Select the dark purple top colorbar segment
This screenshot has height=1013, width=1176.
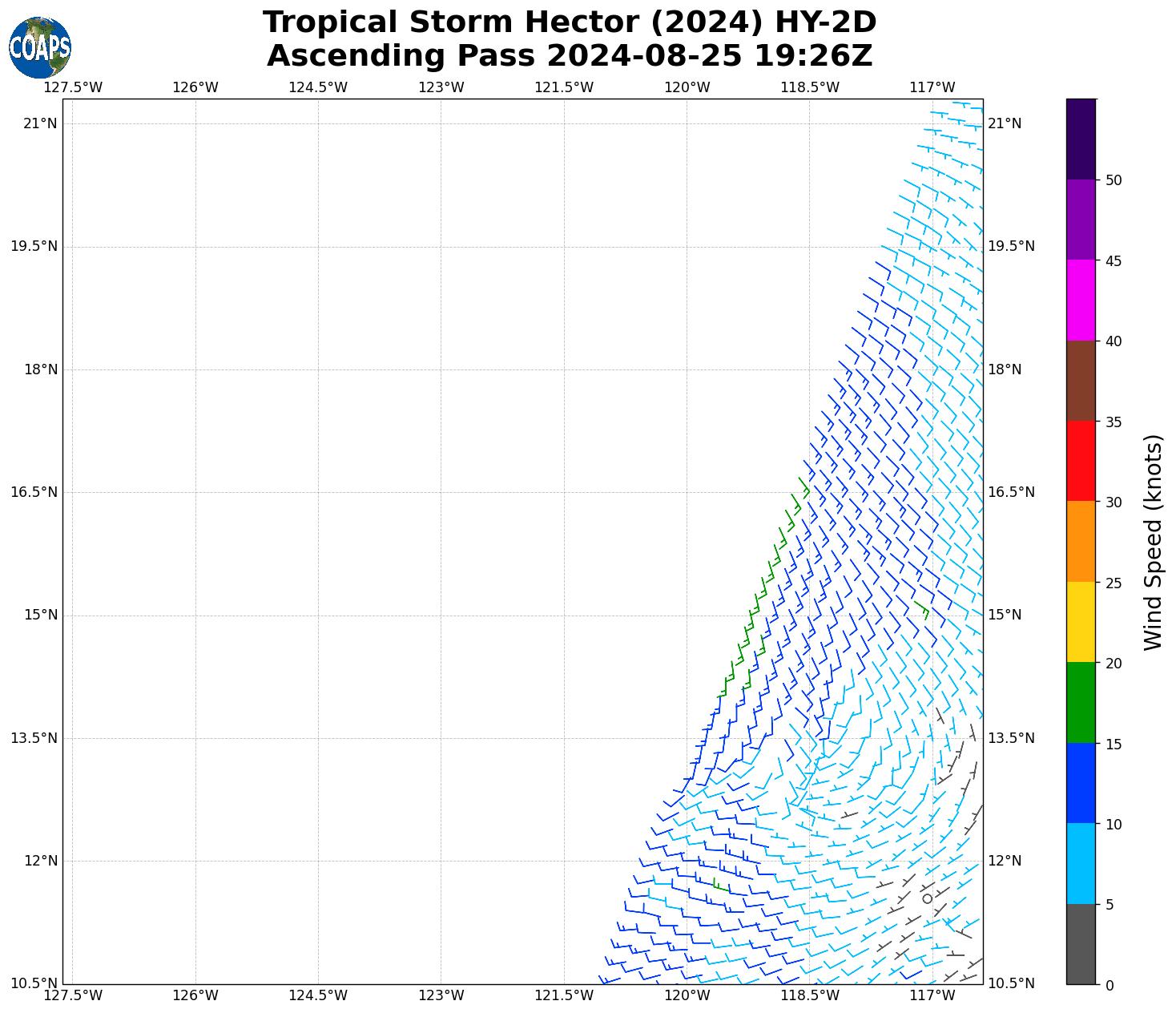pyautogui.click(x=1081, y=139)
